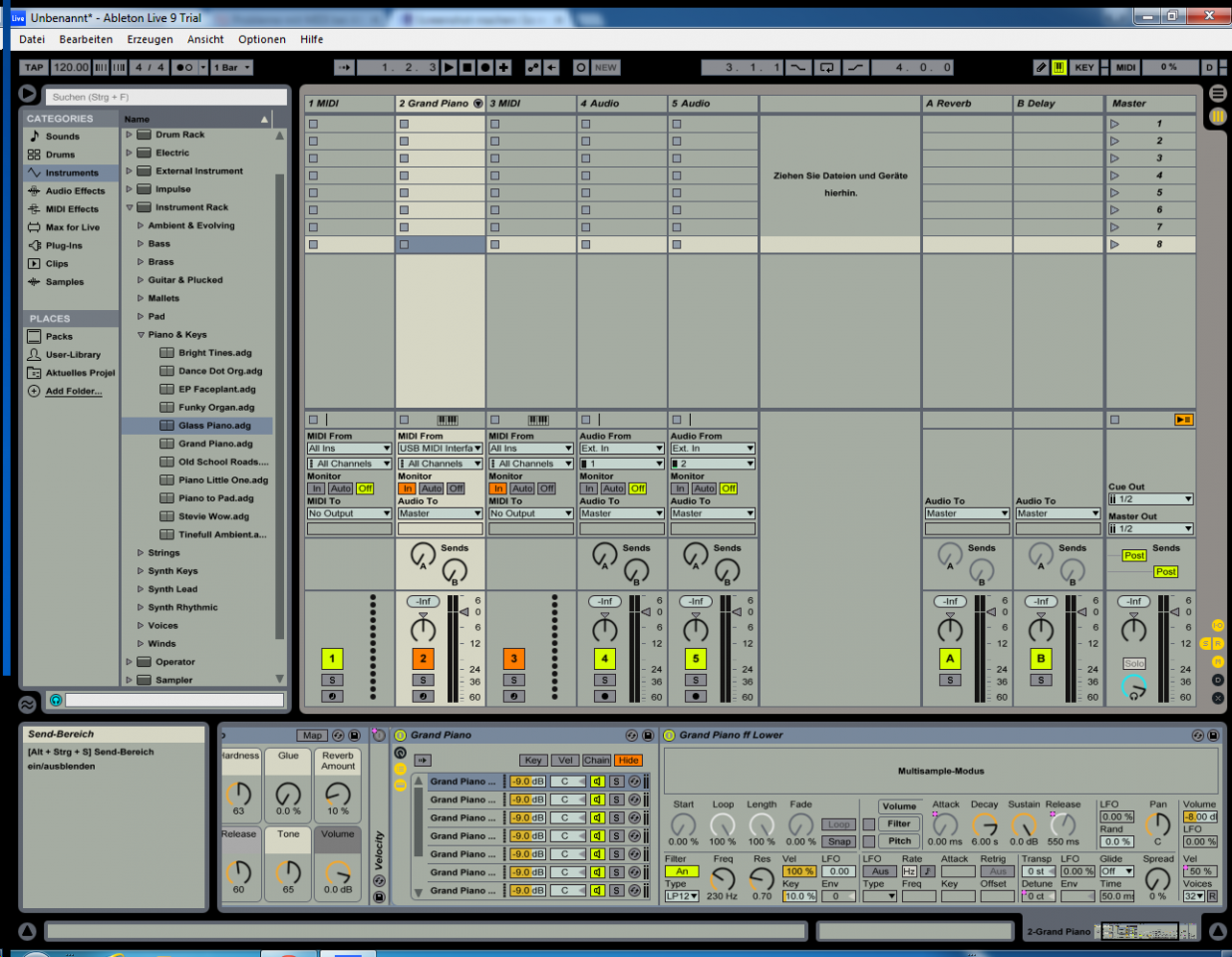
Task: Open the MIDI map mode switch
Action: coord(1126,68)
